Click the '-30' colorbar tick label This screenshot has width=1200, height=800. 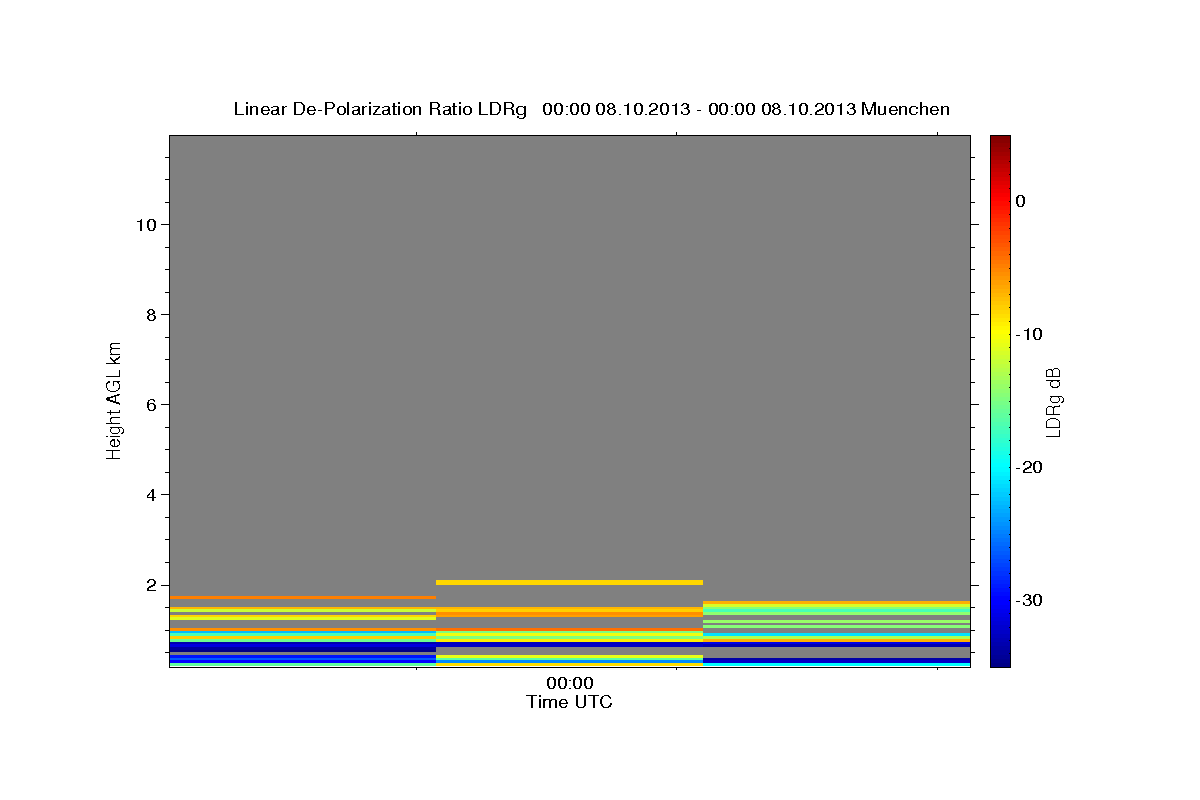click(1030, 600)
